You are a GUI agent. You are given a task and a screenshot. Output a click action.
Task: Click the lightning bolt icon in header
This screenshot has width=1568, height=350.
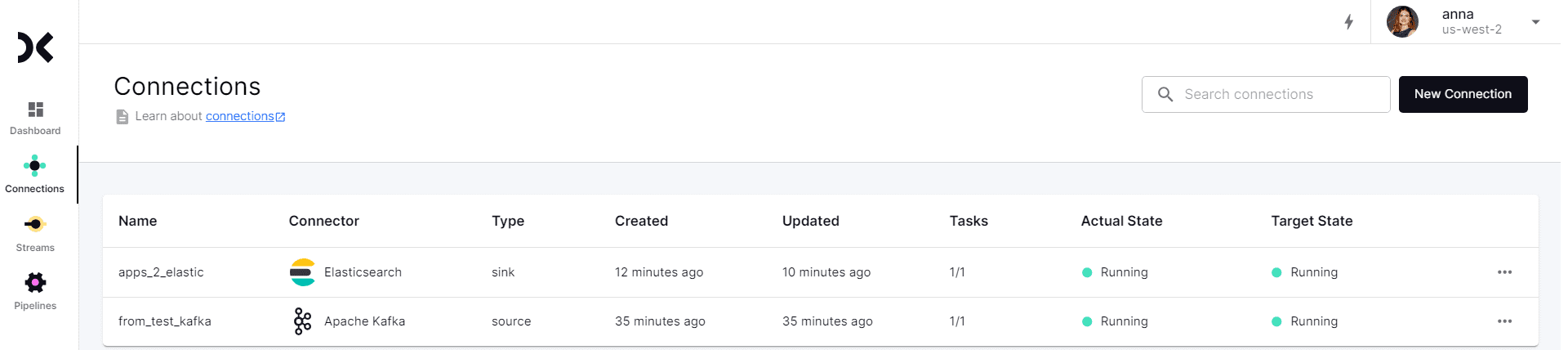[1349, 22]
